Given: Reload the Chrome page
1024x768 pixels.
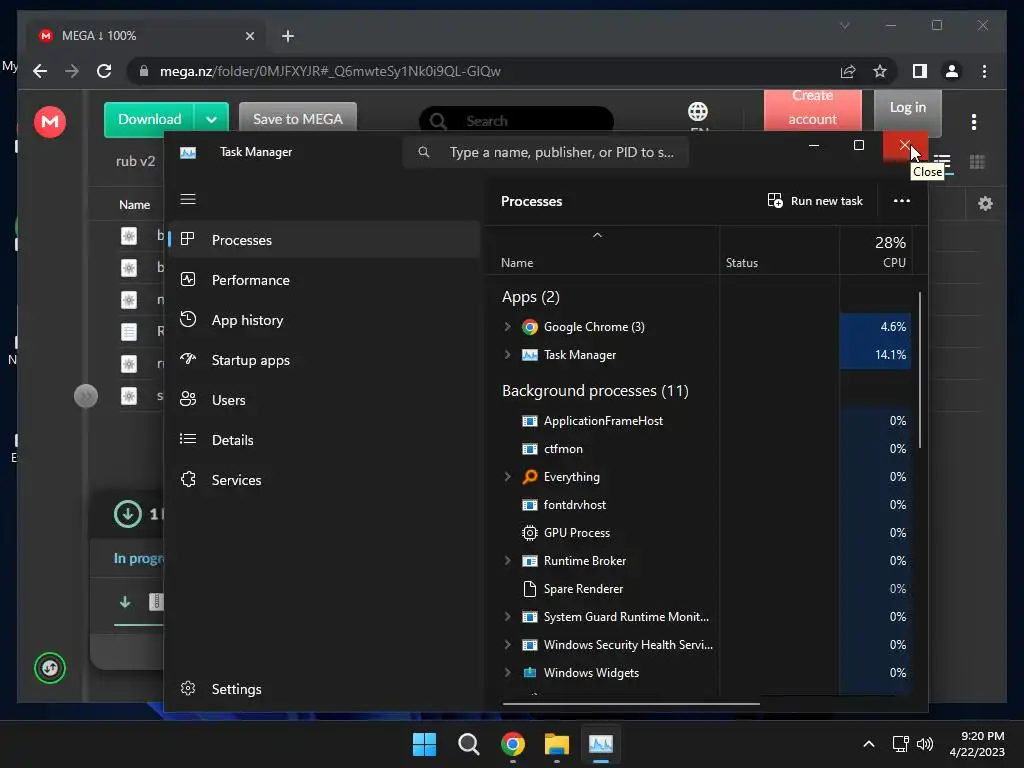Looking at the screenshot, I should [x=104, y=71].
